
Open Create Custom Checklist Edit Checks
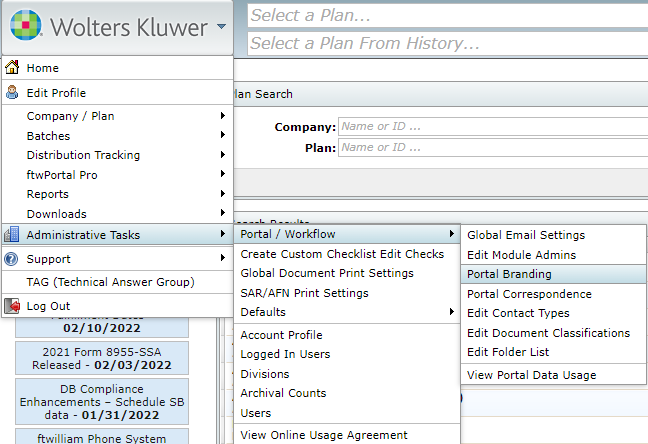[x=347, y=254]
